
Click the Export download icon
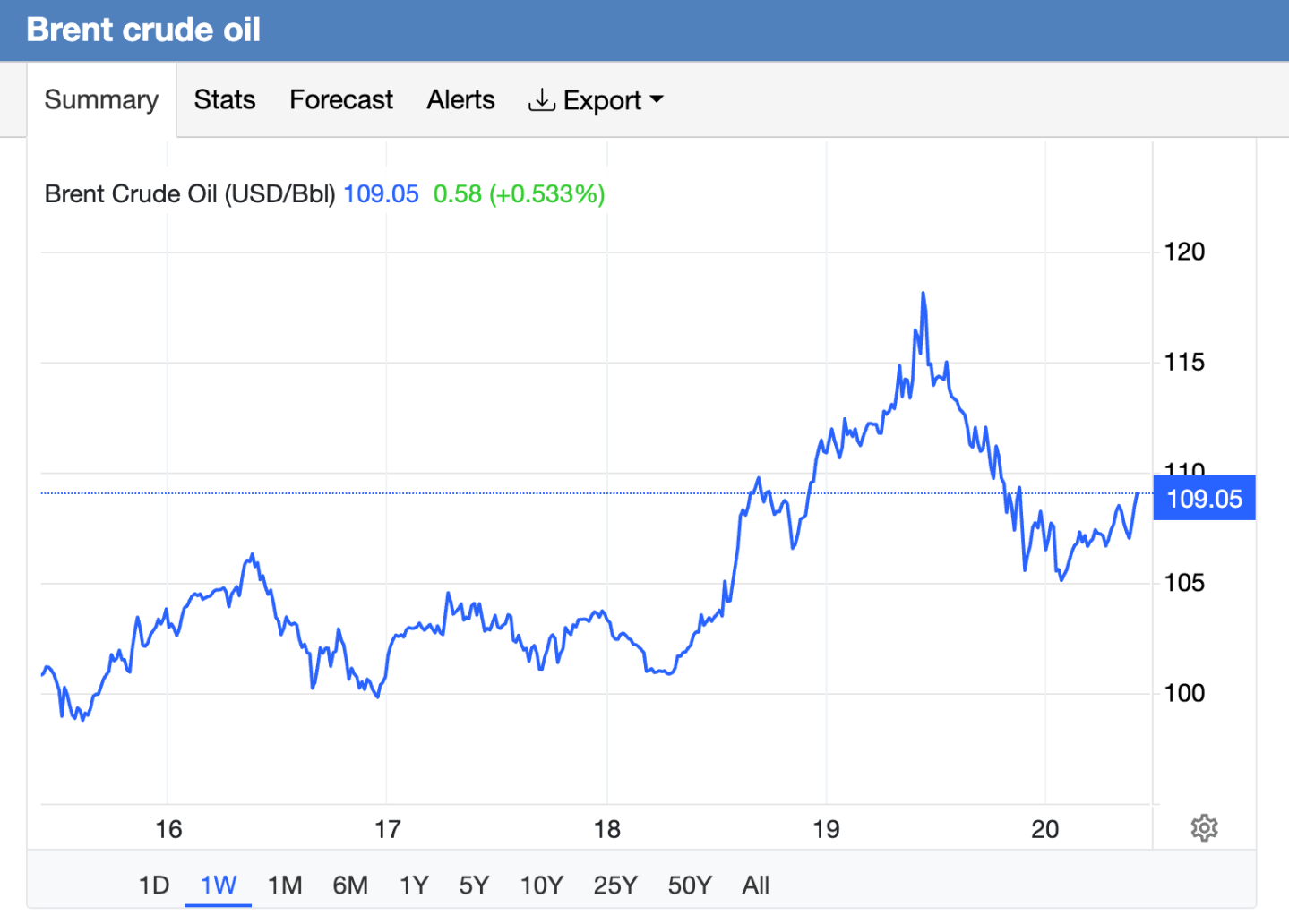pyautogui.click(x=542, y=100)
